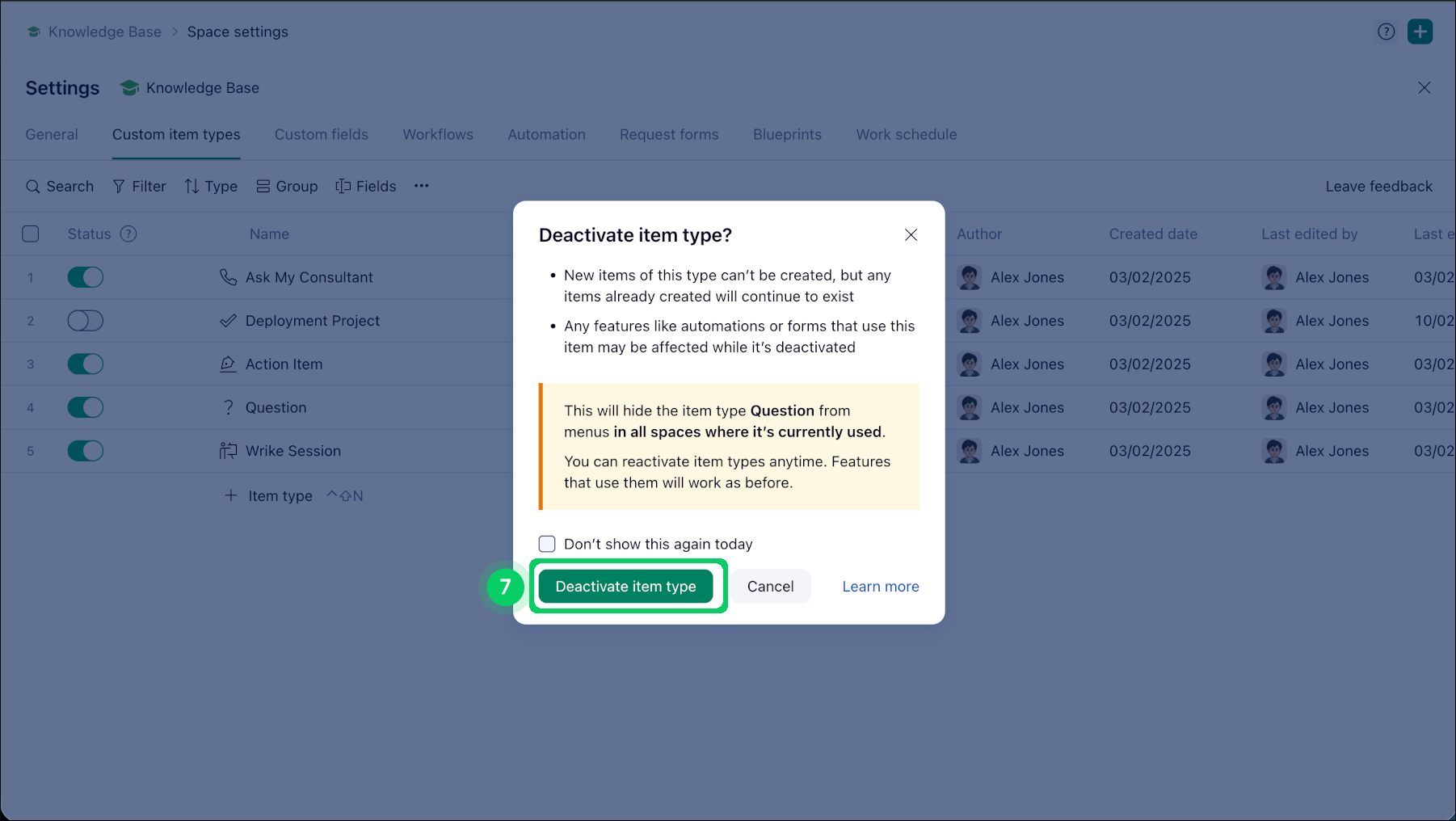Viewport: 1456px width, 821px height.
Task: Click the Cancel button
Action: (x=771, y=587)
